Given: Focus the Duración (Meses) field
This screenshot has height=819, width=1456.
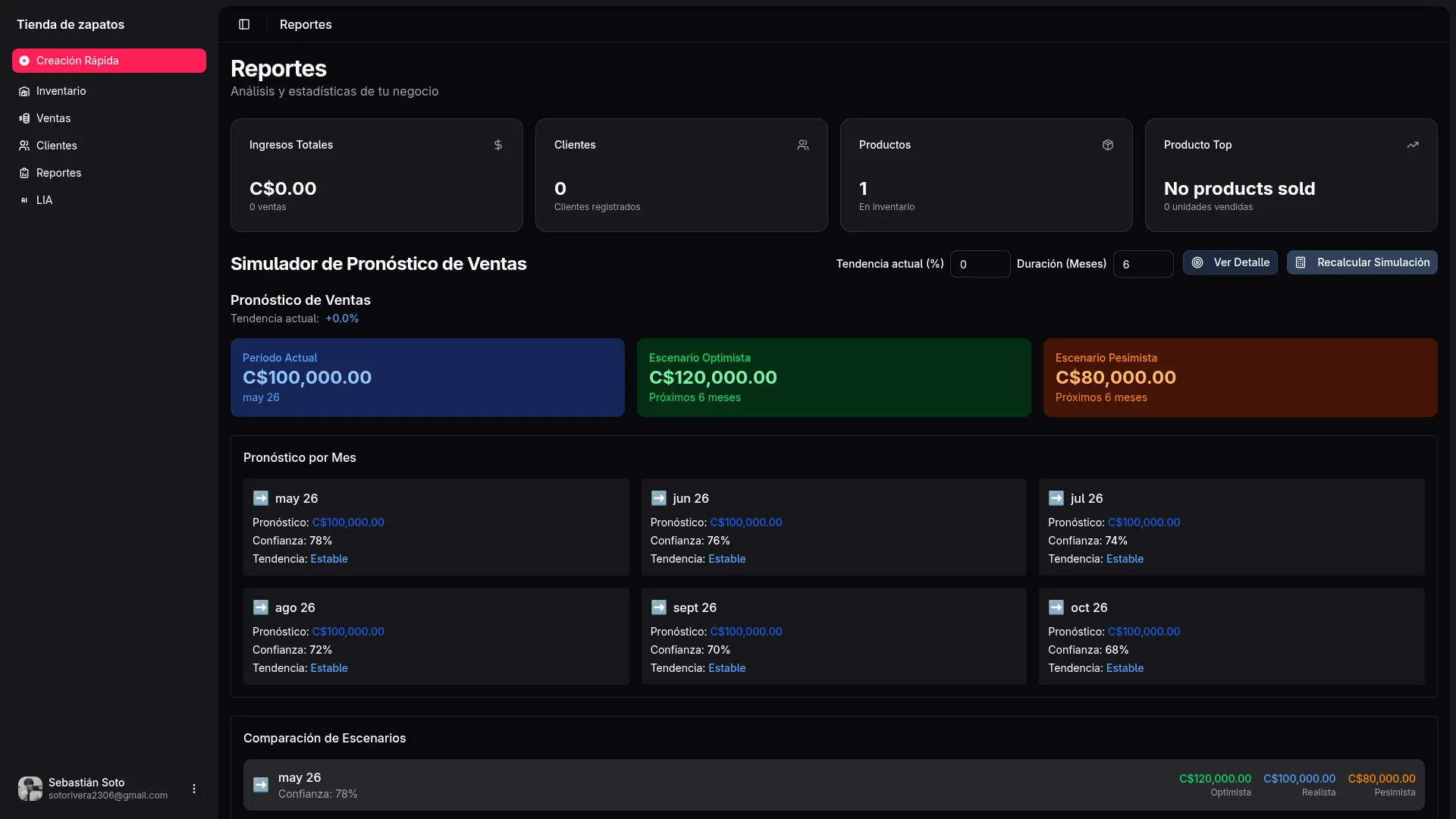Looking at the screenshot, I should click(1143, 264).
